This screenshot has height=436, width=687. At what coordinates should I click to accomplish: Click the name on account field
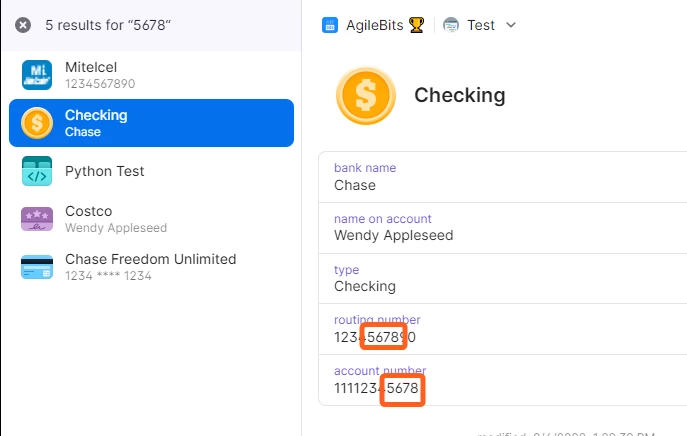pos(503,228)
